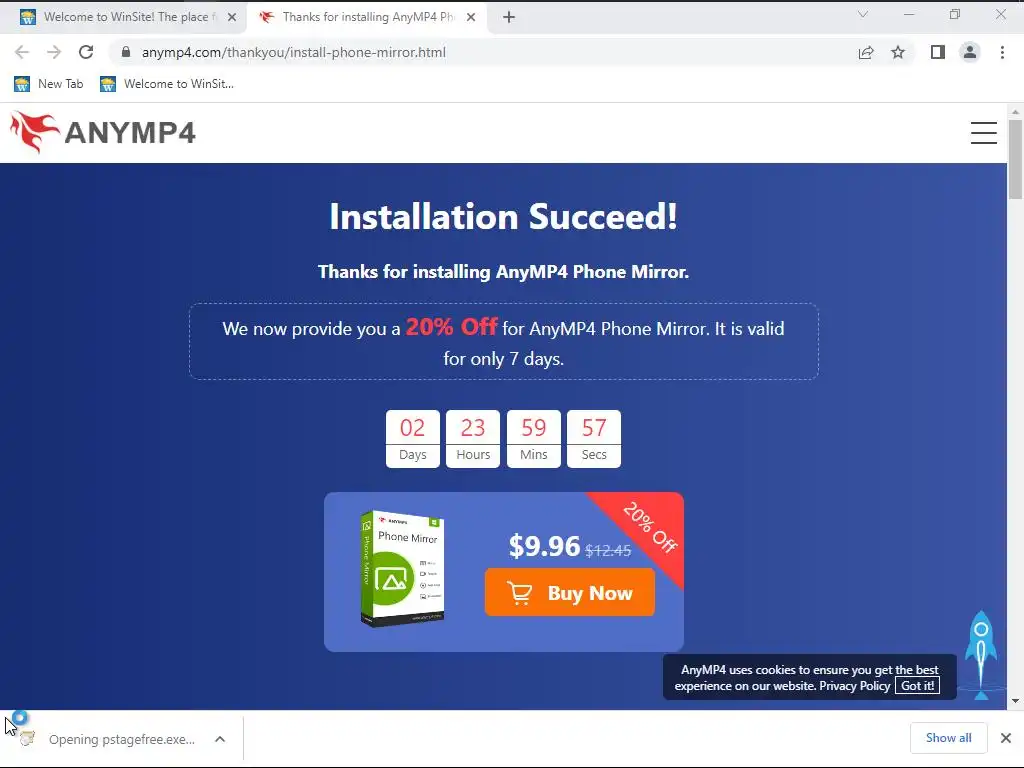
Task: View site info via the padlock icon
Action: tap(126, 52)
